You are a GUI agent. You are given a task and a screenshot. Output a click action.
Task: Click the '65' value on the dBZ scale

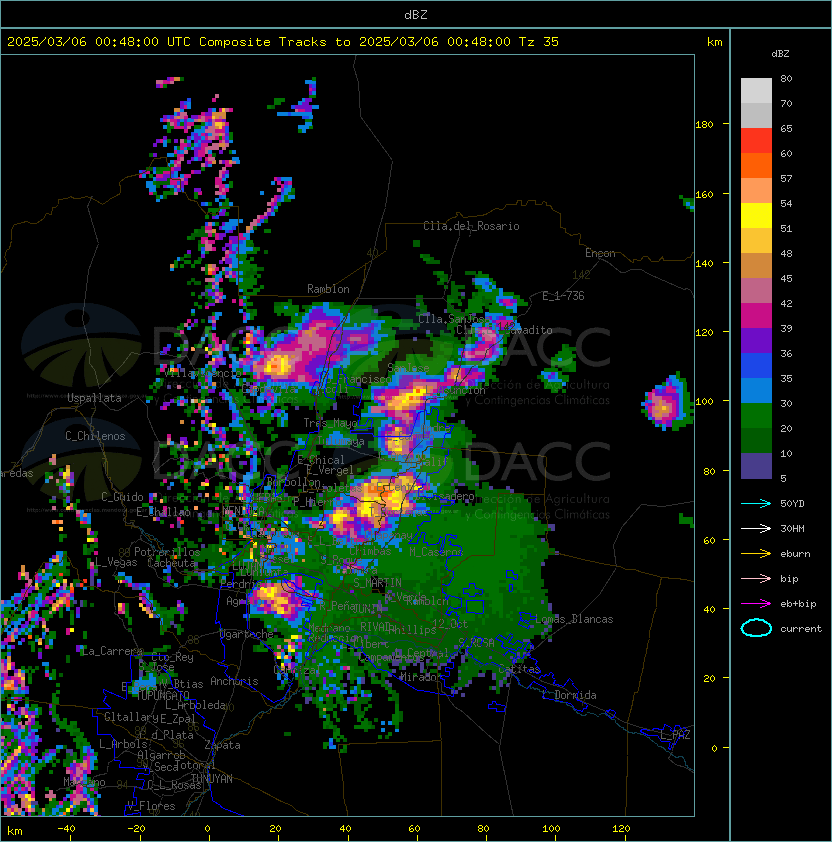coord(786,128)
